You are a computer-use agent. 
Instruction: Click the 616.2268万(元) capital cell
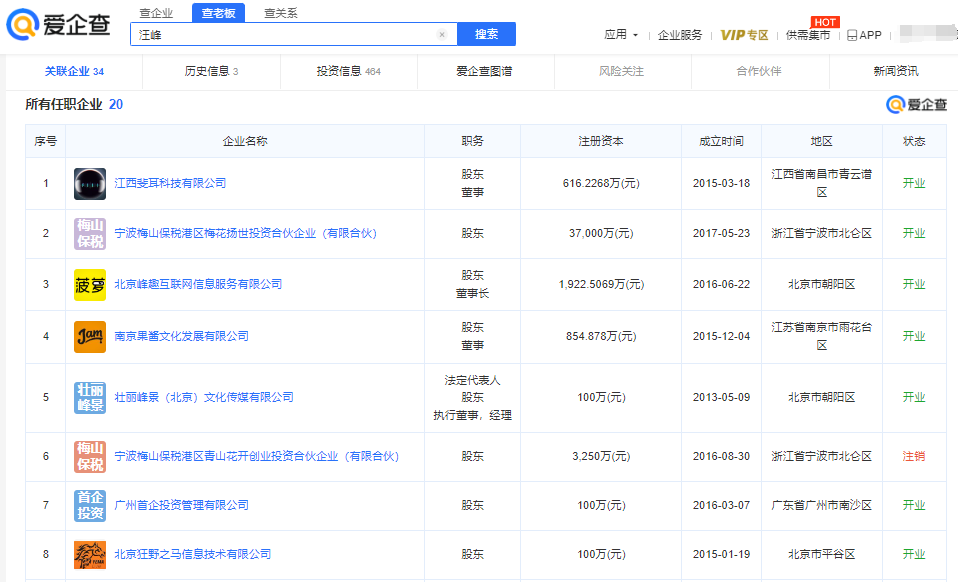coord(601,183)
